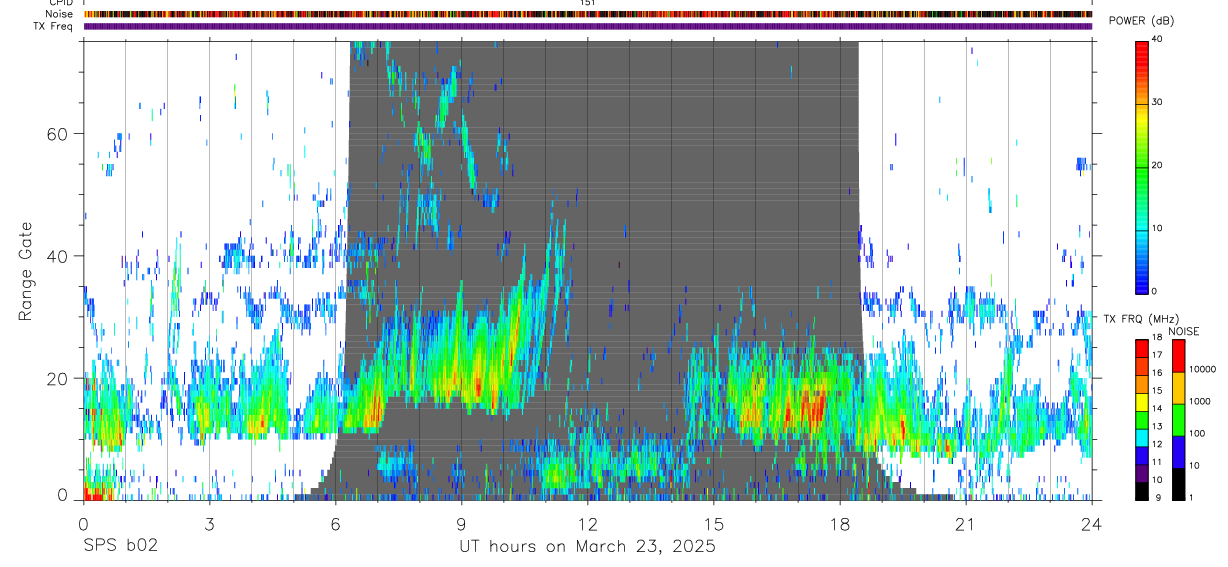
Task: Click the 10000 tick on the noise scale
Action: [1202, 369]
